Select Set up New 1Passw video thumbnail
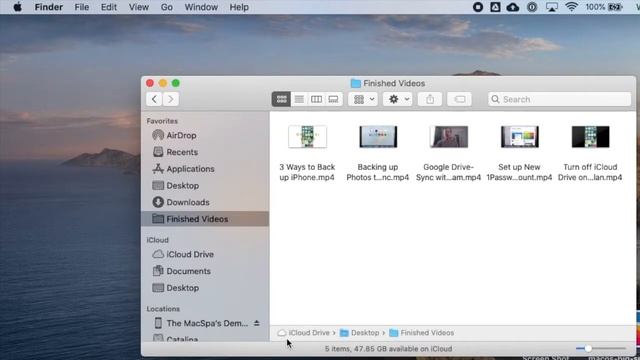 point(520,136)
